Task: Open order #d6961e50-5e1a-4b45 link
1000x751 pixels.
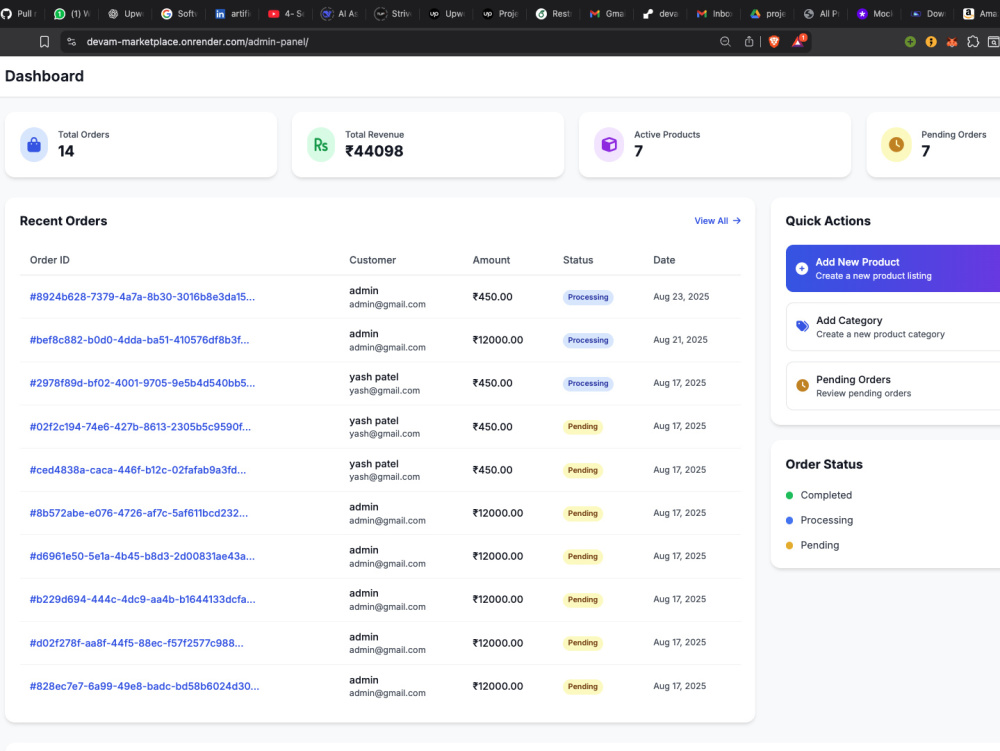Action: point(142,557)
